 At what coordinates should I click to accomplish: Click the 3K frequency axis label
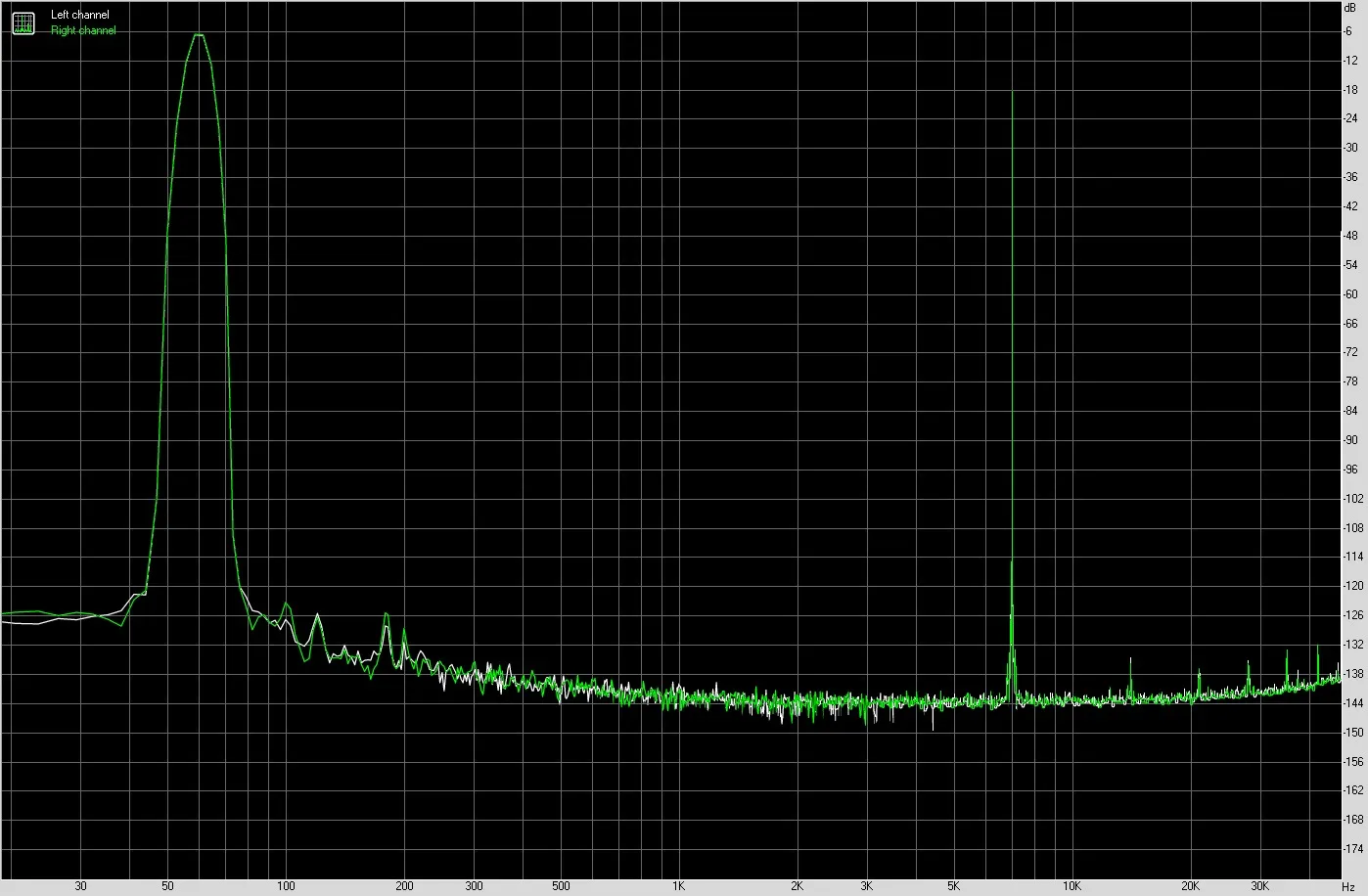point(866,886)
